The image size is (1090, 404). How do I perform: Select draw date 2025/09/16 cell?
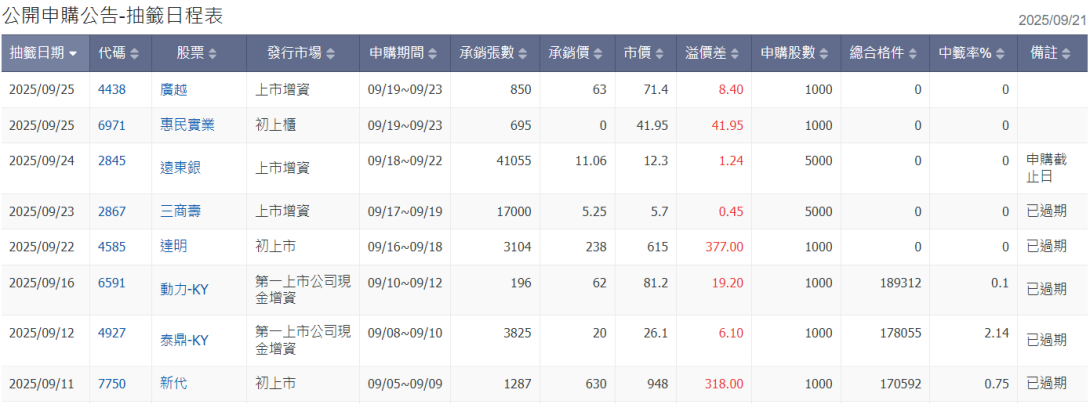pos(41,282)
